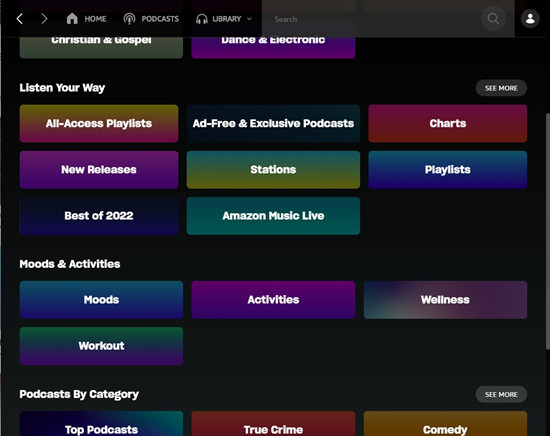
Task: Open the user profile icon
Action: (x=530, y=19)
